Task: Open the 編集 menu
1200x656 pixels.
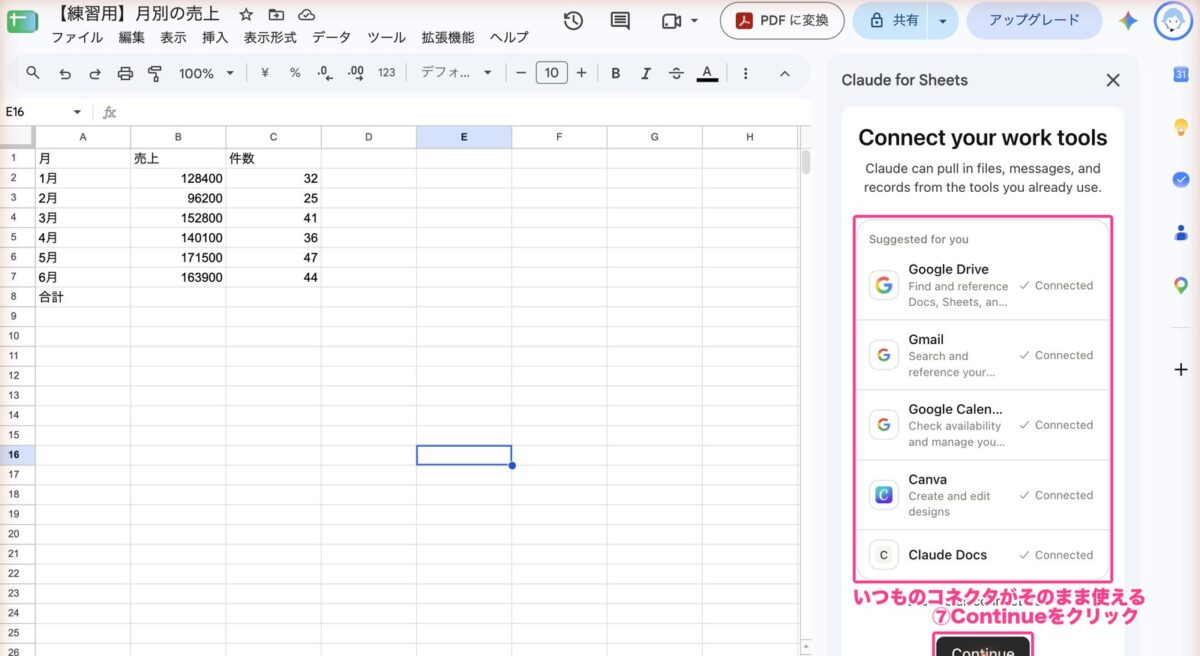Action: click(x=131, y=37)
